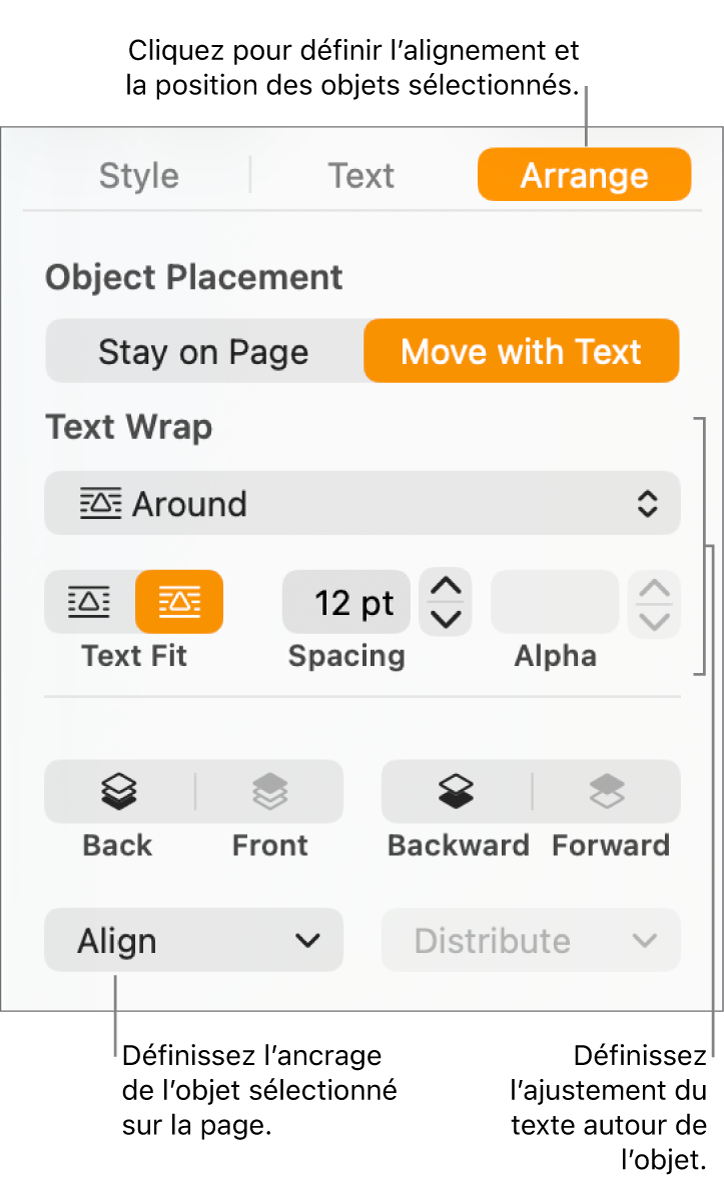Open the Text Wrap Around dropdown
The width and height of the screenshot is (724, 1183).
click(362, 504)
